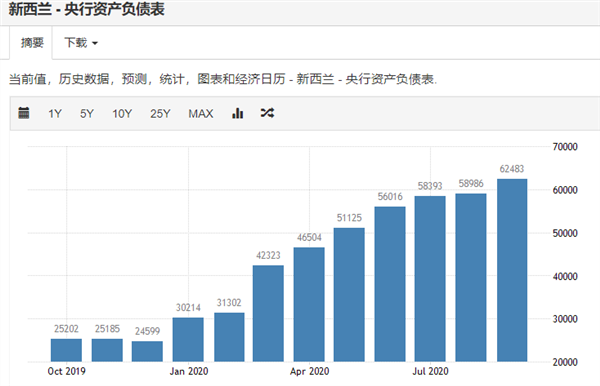Click the 51125 chart bar
The image size is (600, 386).
click(x=349, y=295)
